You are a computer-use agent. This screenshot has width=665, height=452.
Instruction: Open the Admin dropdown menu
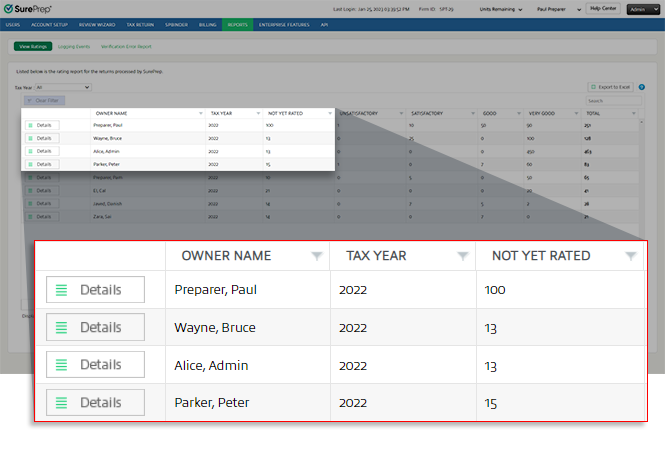click(x=641, y=8)
